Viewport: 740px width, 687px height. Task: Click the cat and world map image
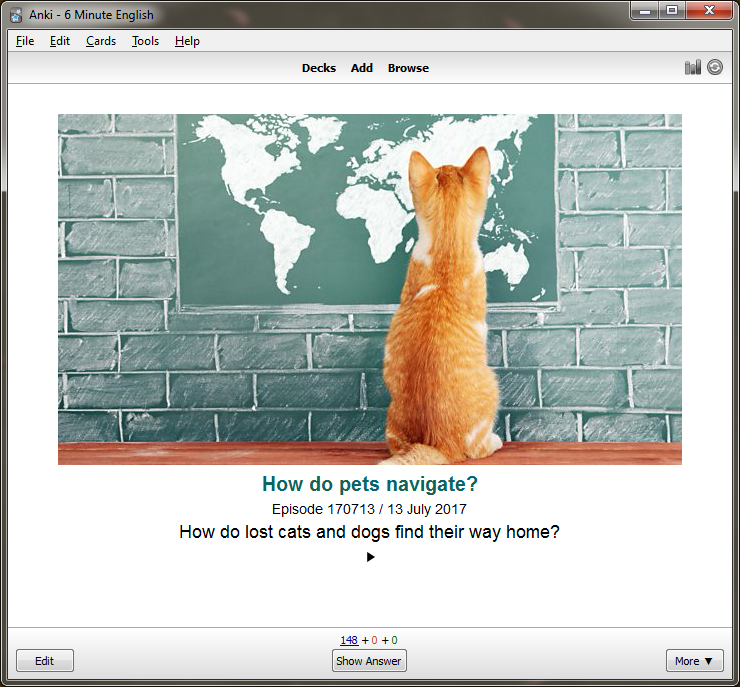(x=370, y=289)
